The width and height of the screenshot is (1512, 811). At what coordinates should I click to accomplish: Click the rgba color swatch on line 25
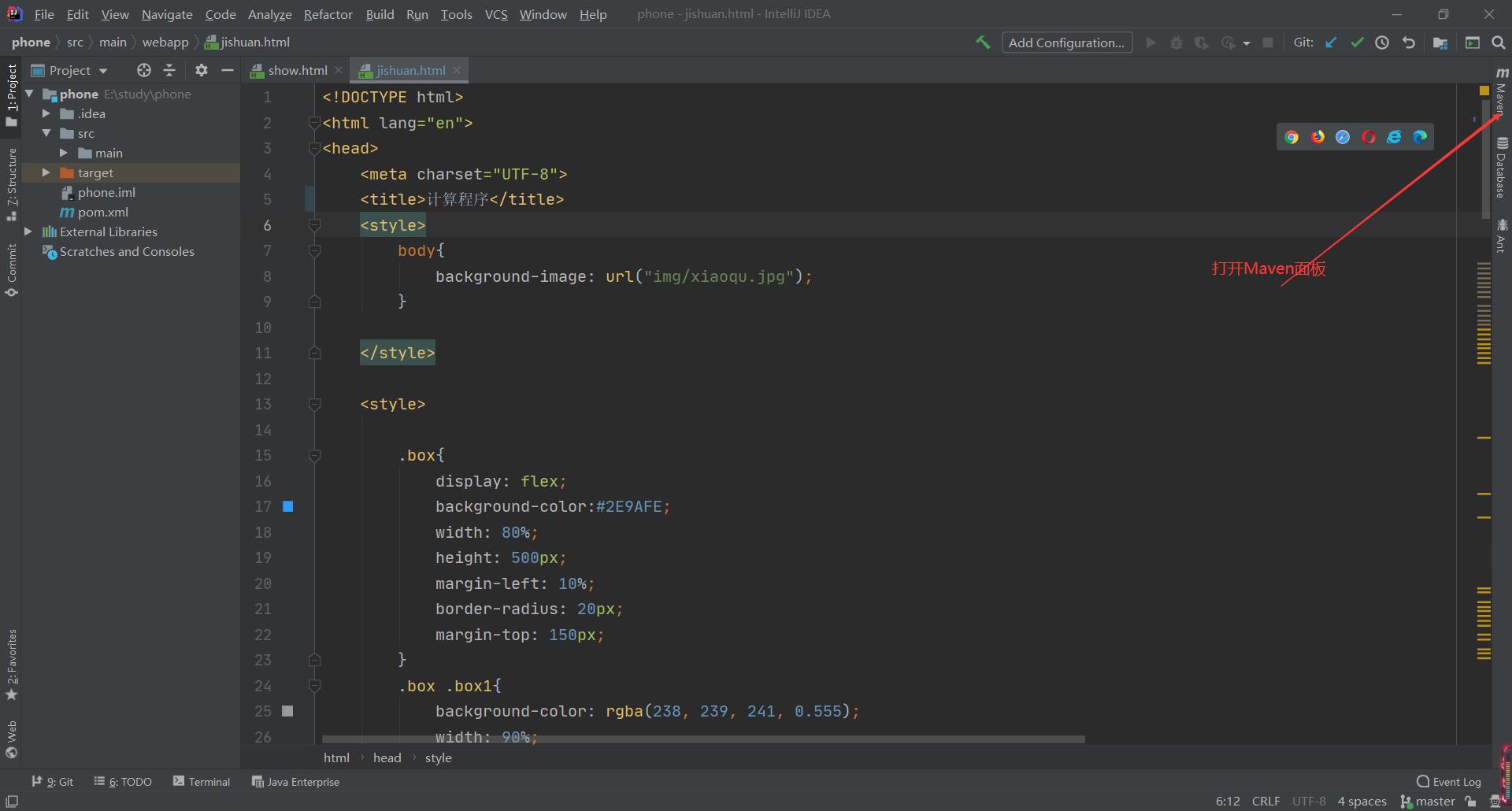tap(288, 711)
